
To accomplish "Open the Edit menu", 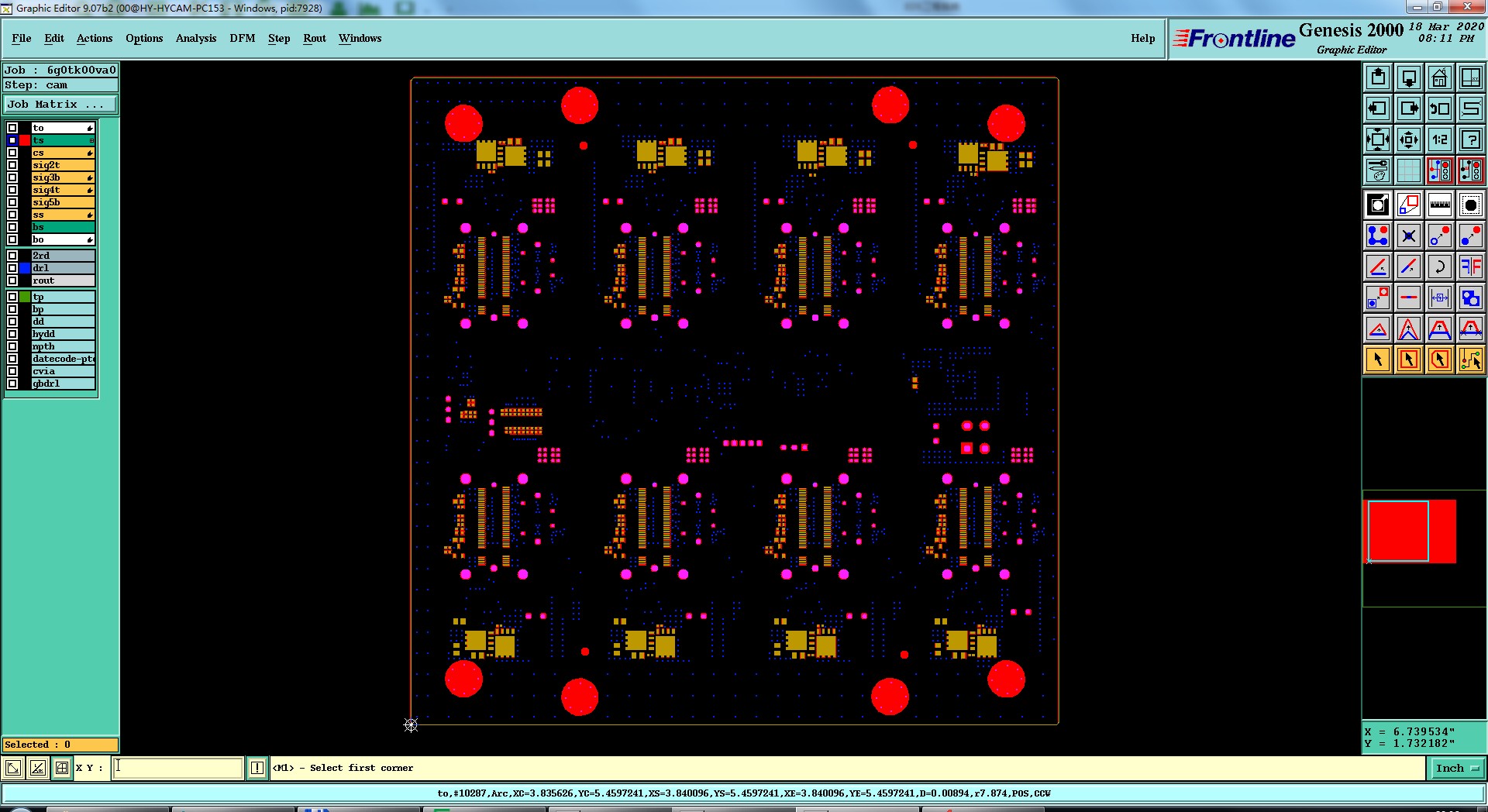I will (54, 38).
